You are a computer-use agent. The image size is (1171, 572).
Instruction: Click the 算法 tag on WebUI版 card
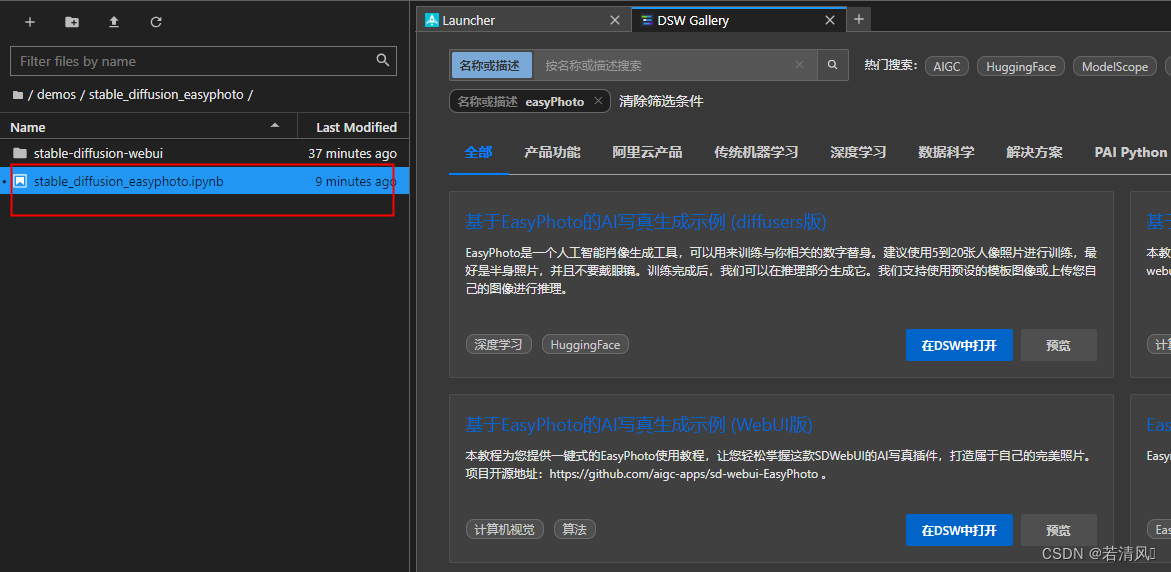tap(574, 529)
